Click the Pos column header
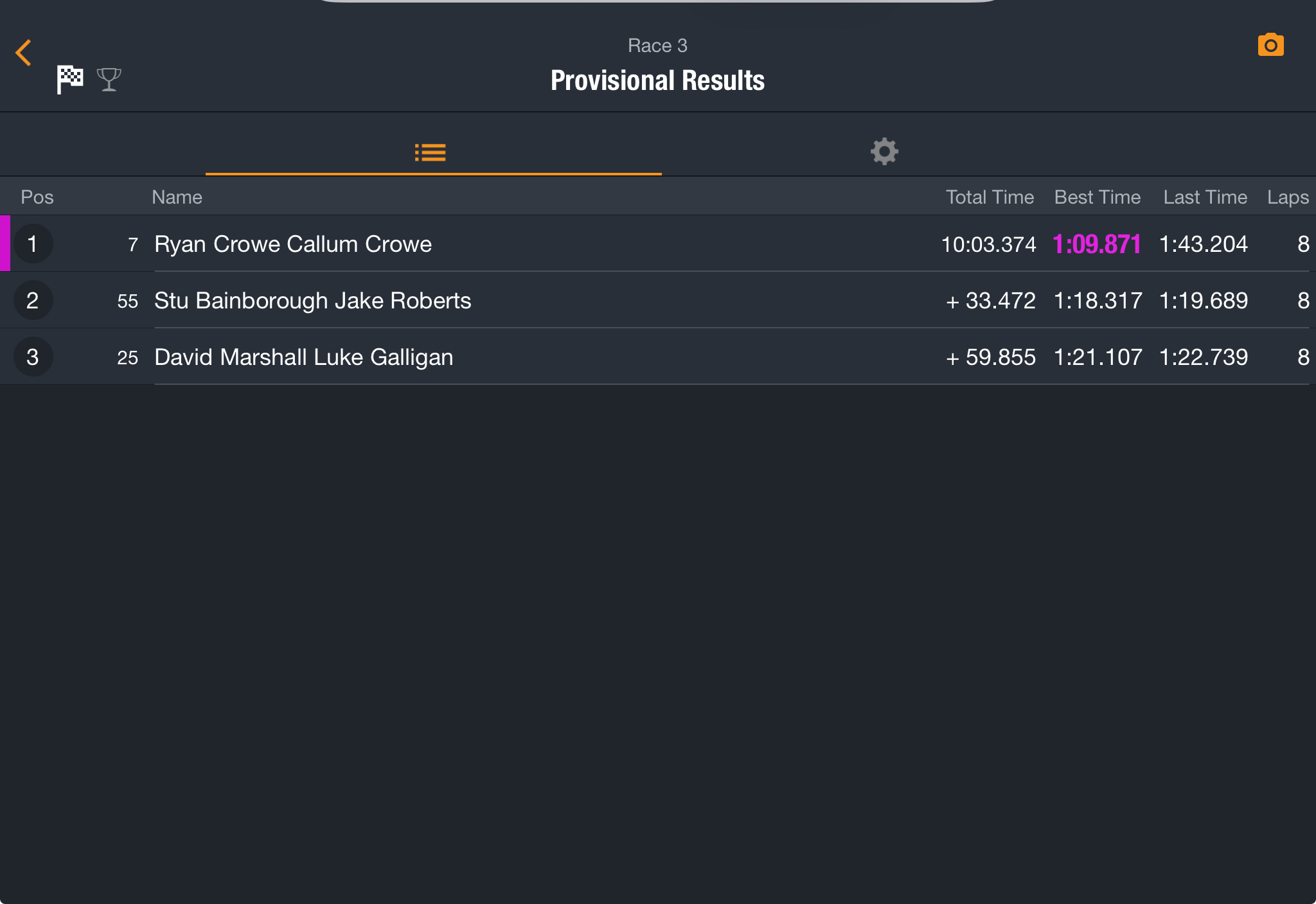 coord(37,197)
